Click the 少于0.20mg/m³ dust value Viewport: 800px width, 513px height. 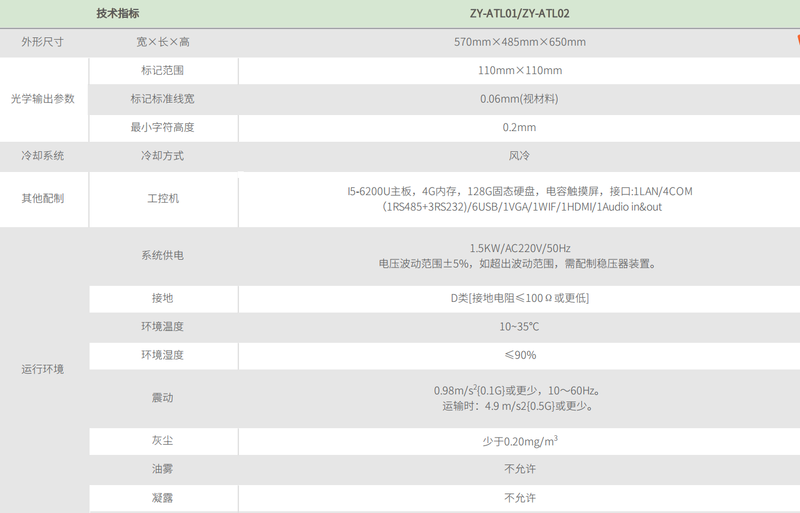coord(519,440)
